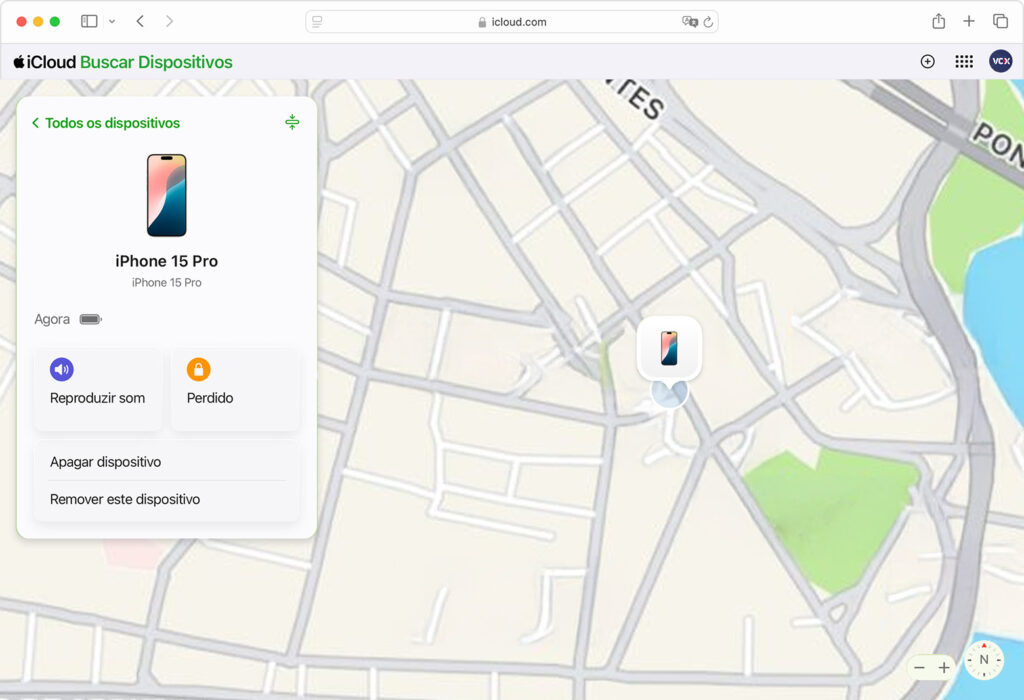This screenshot has height=700, width=1024.
Task: Open the add widget plus icon
Action: 927,61
